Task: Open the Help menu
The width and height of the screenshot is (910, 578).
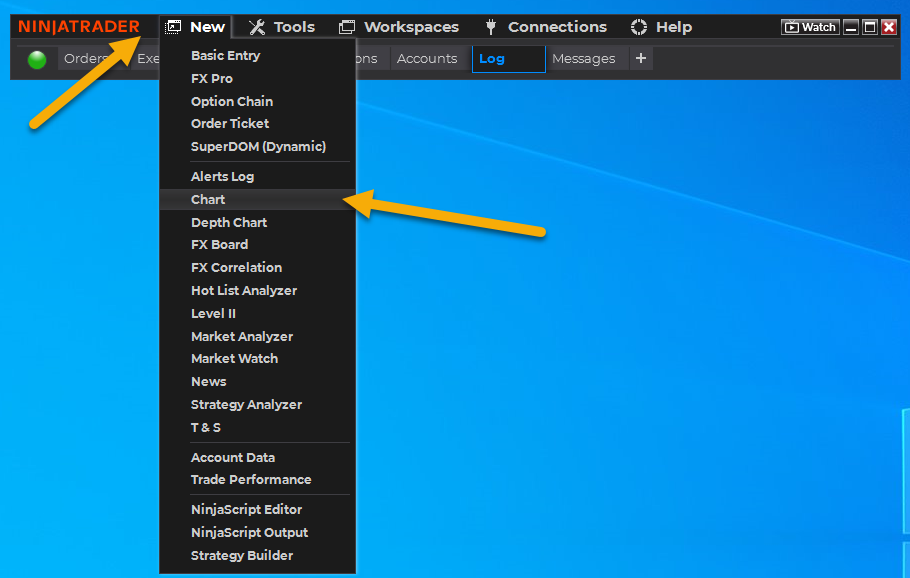Action: [x=661, y=27]
